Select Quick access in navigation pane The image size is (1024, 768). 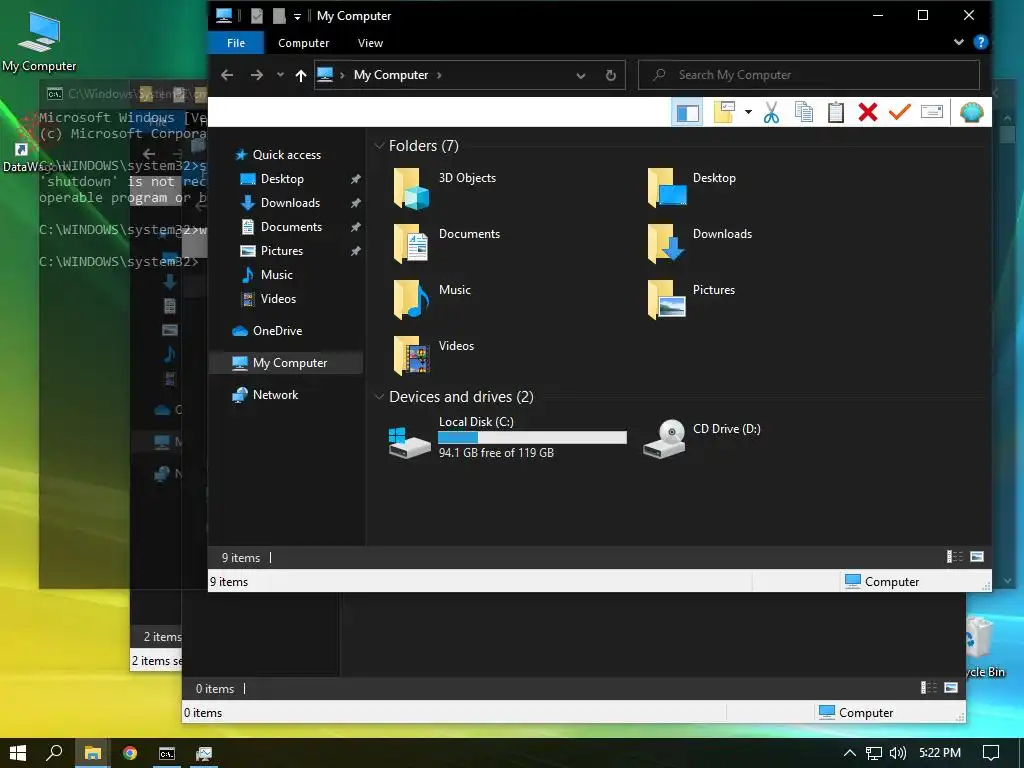pyautogui.click(x=286, y=155)
